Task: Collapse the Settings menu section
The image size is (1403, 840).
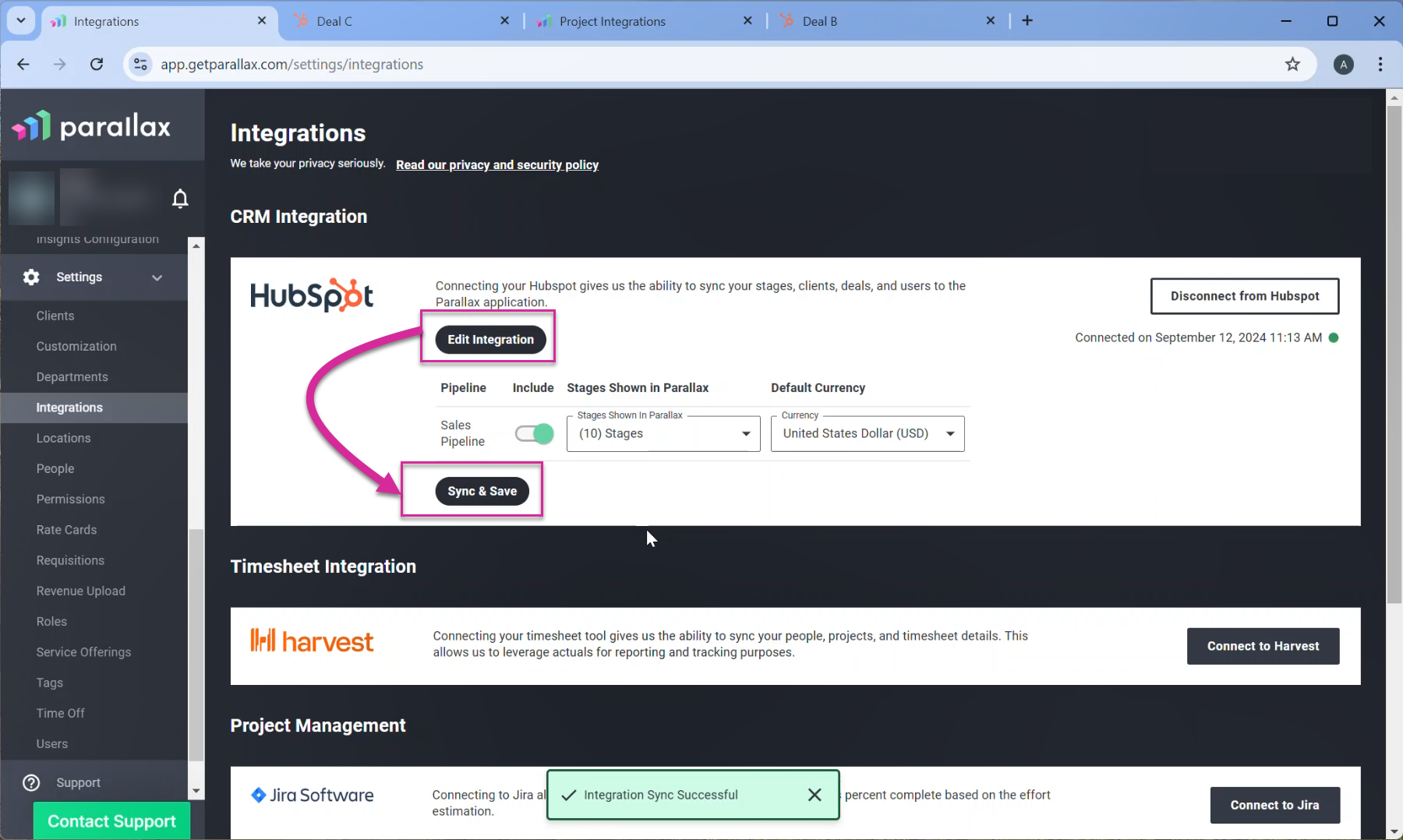Action: pyautogui.click(x=157, y=277)
